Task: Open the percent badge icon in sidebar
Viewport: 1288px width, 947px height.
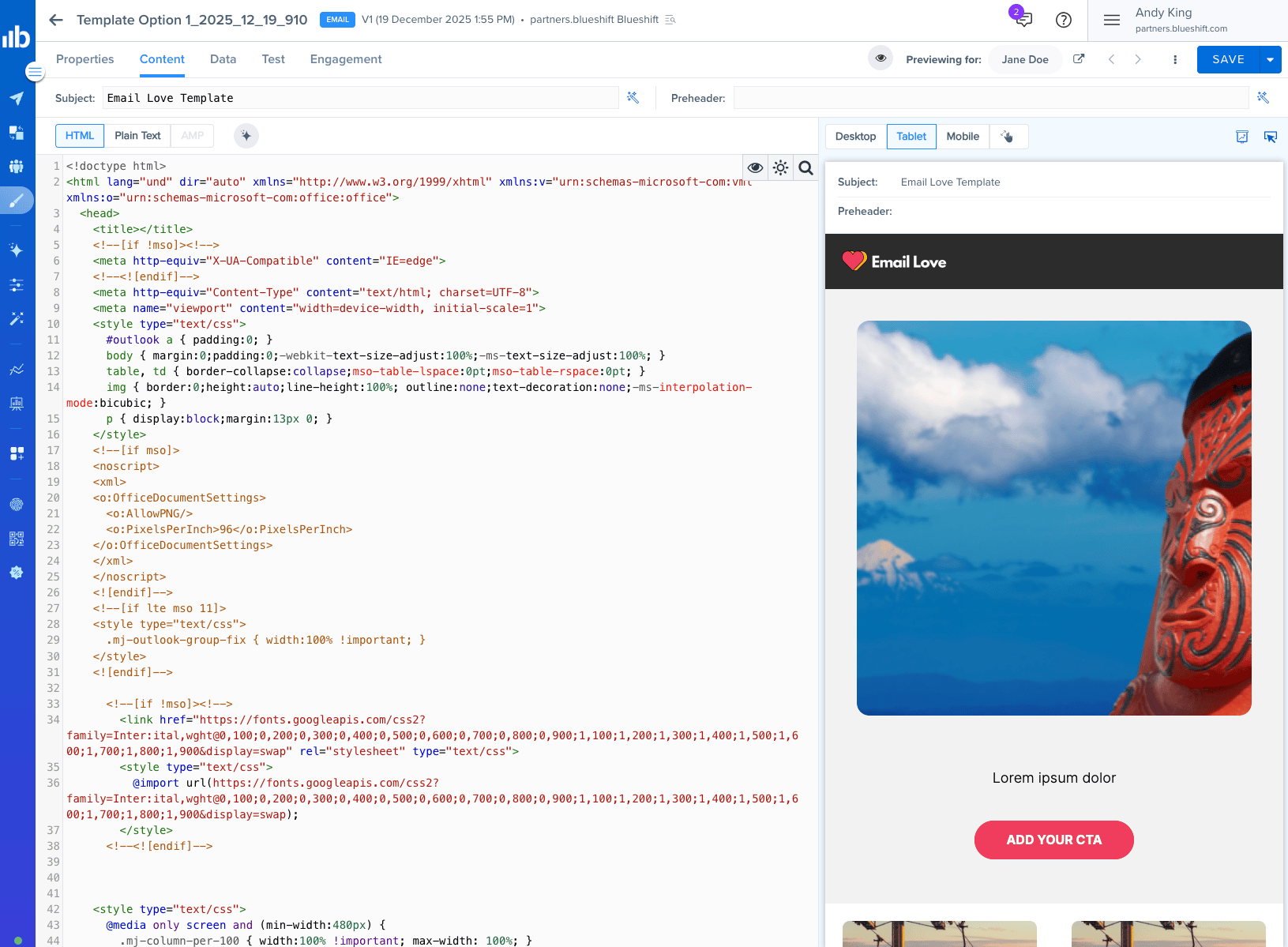Action: 17,573
